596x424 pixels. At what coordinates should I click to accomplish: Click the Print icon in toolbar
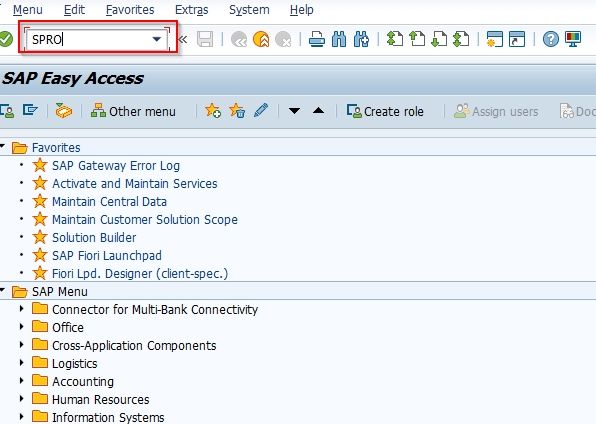click(317, 39)
